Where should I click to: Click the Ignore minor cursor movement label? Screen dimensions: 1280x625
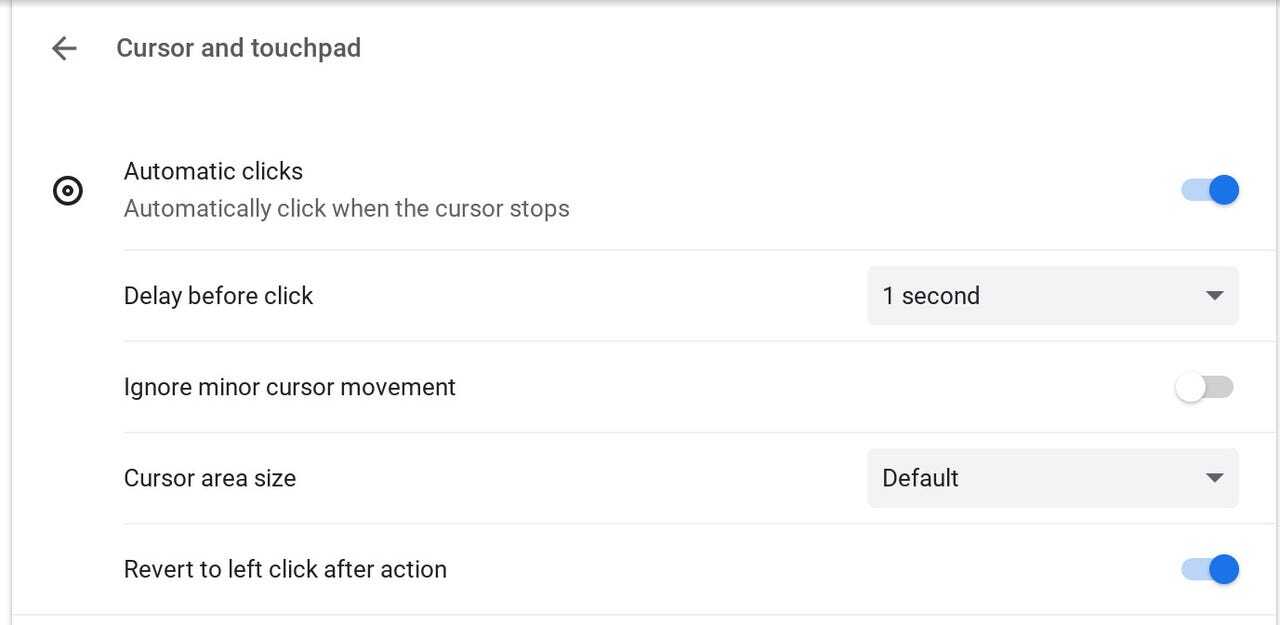(x=289, y=387)
